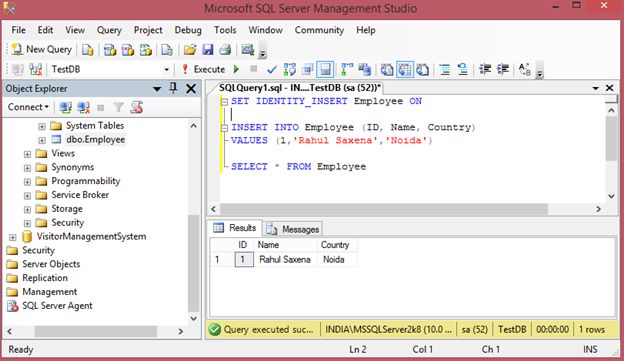Switch to the Messages tab
This screenshot has height=361, width=624.
point(293,229)
